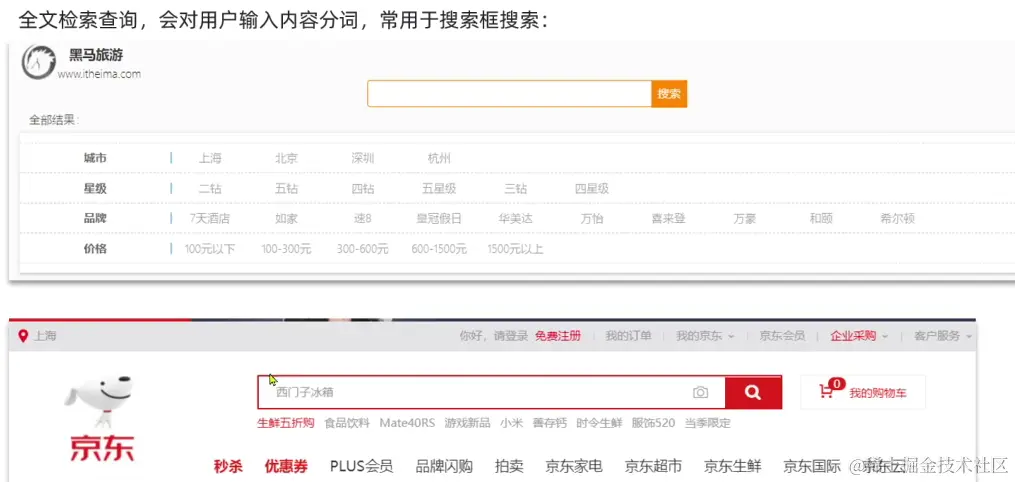The width and height of the screenshot is (1015, 482).
Task: Filter by price 300-600元
Action: (x=362, y=249)
